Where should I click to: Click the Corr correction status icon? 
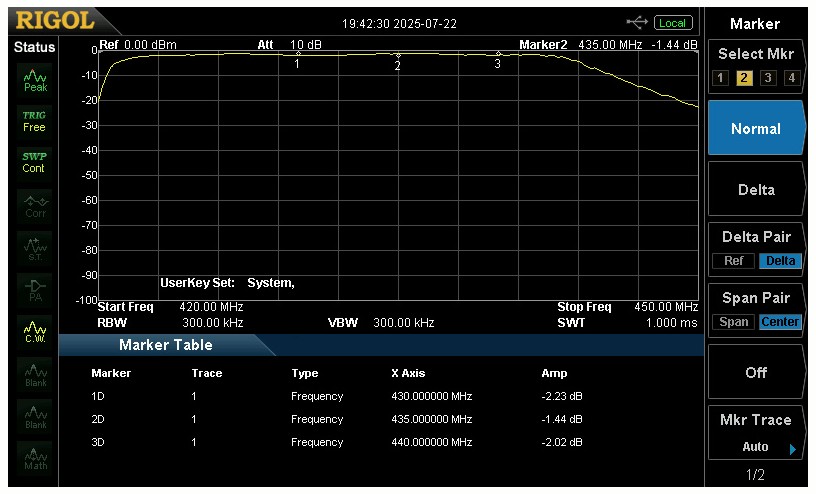pos(35,205)
